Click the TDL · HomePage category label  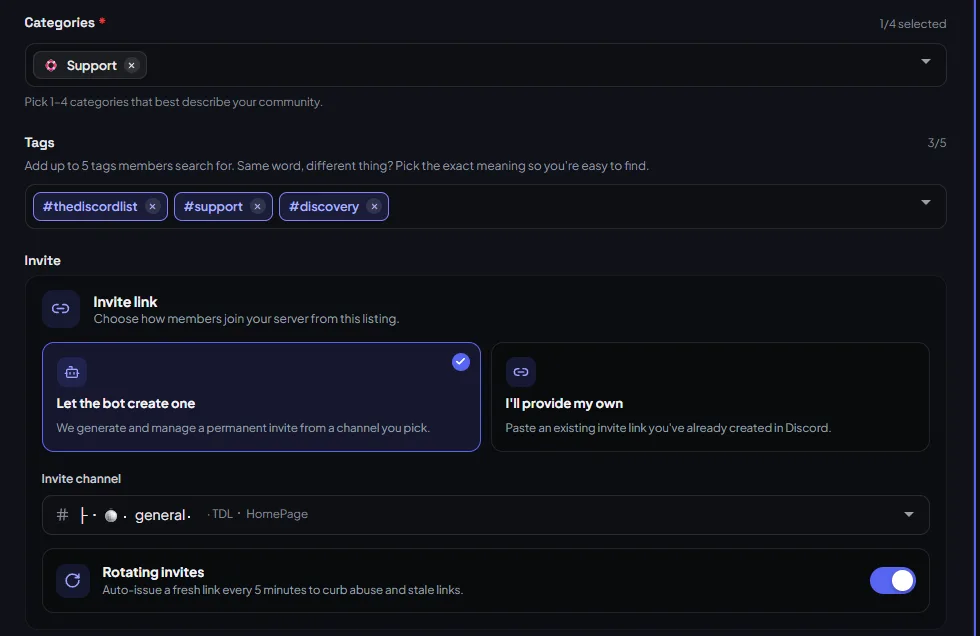coord(260,514)
